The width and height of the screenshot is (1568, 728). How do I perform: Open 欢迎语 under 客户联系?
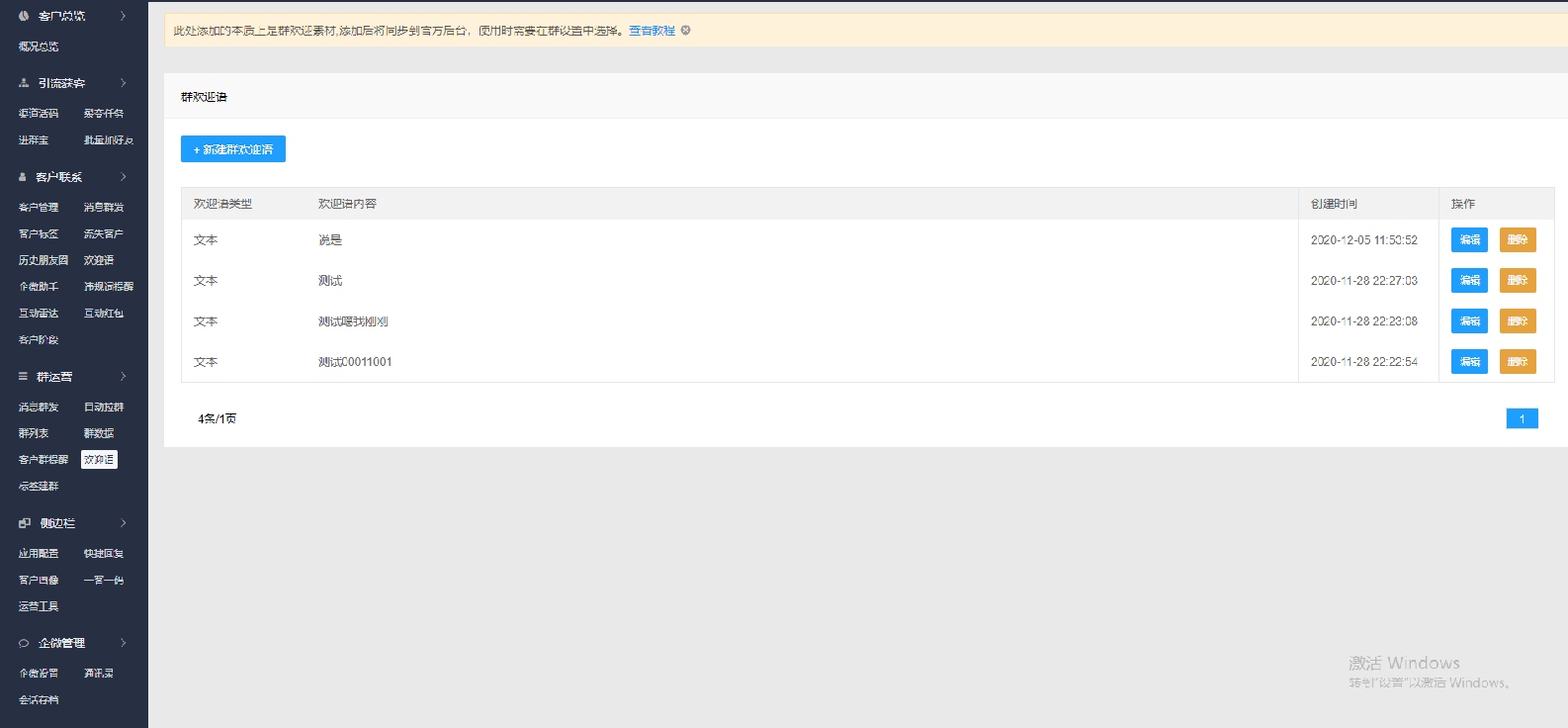pyautogui.click(x=99, y=260)
